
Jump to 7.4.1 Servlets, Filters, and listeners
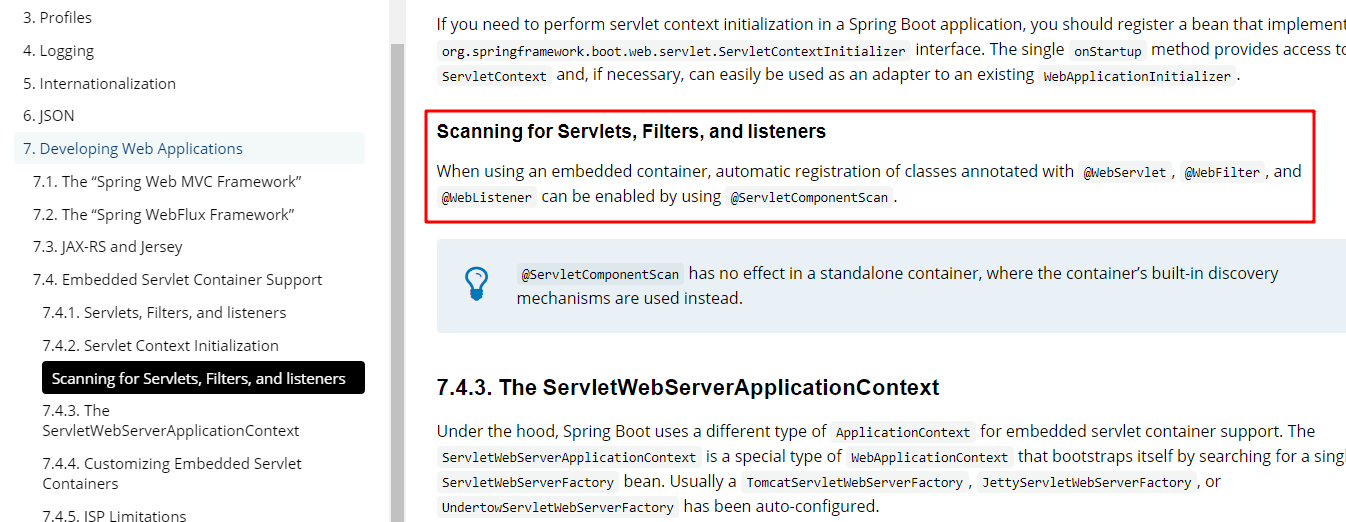point(164,313)
